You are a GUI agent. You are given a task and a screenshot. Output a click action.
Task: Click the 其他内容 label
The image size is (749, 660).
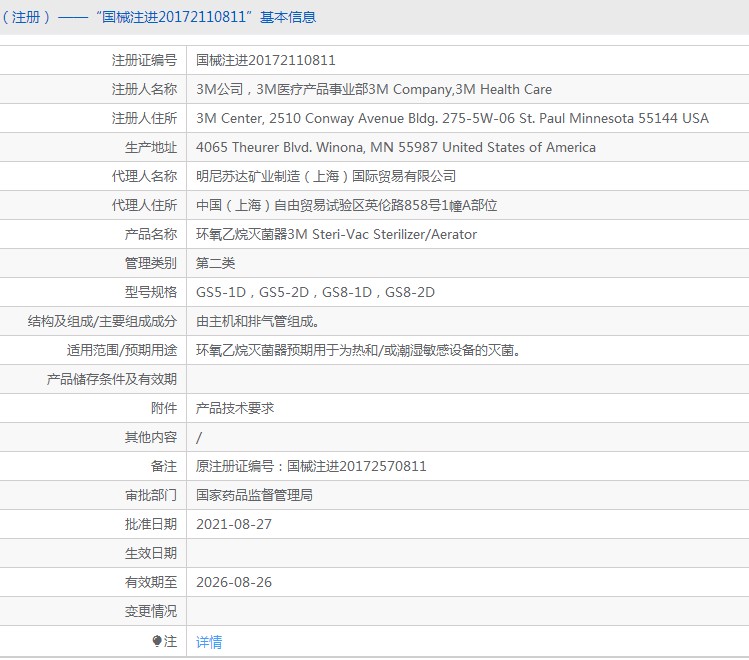(151, 437)
